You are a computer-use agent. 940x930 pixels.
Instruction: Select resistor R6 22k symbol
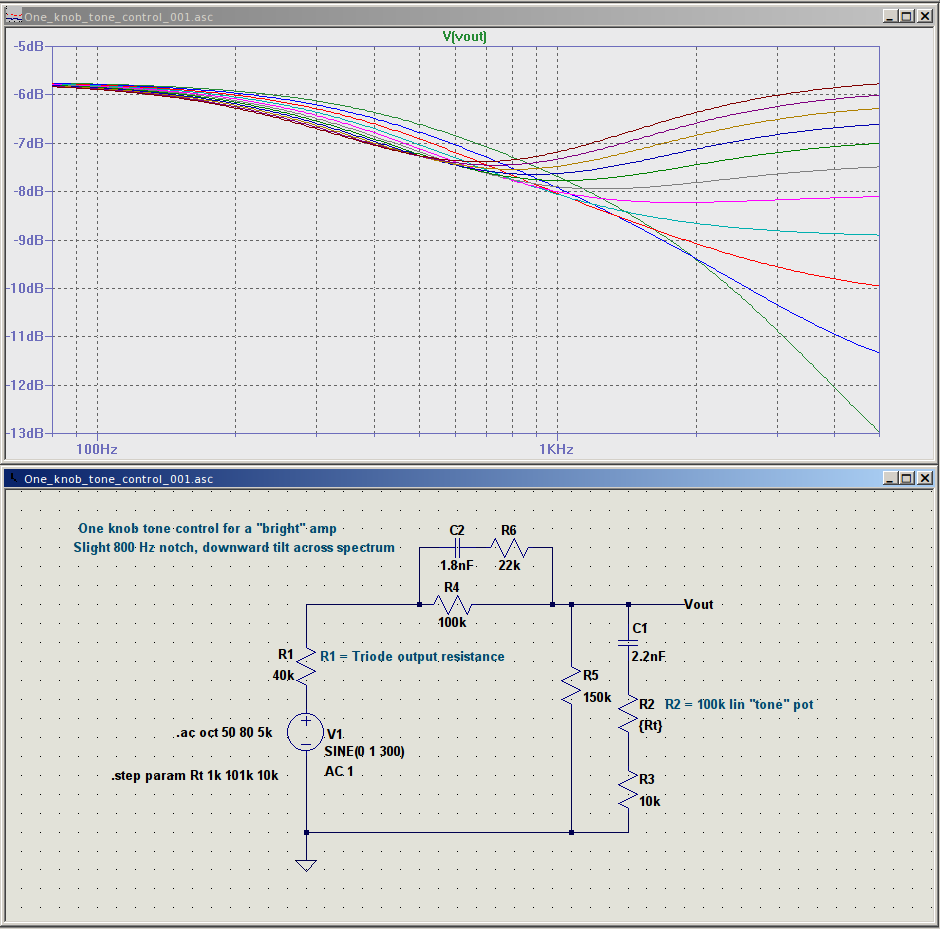pyautogui.click(x=509, y=547)
